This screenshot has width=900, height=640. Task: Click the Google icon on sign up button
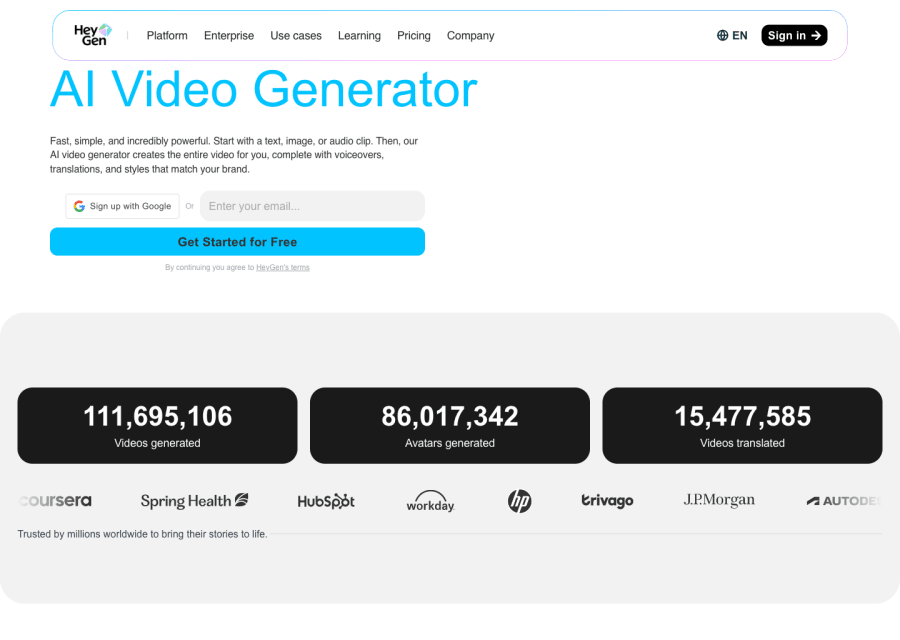pyautogui.click(x=79, y=206)
